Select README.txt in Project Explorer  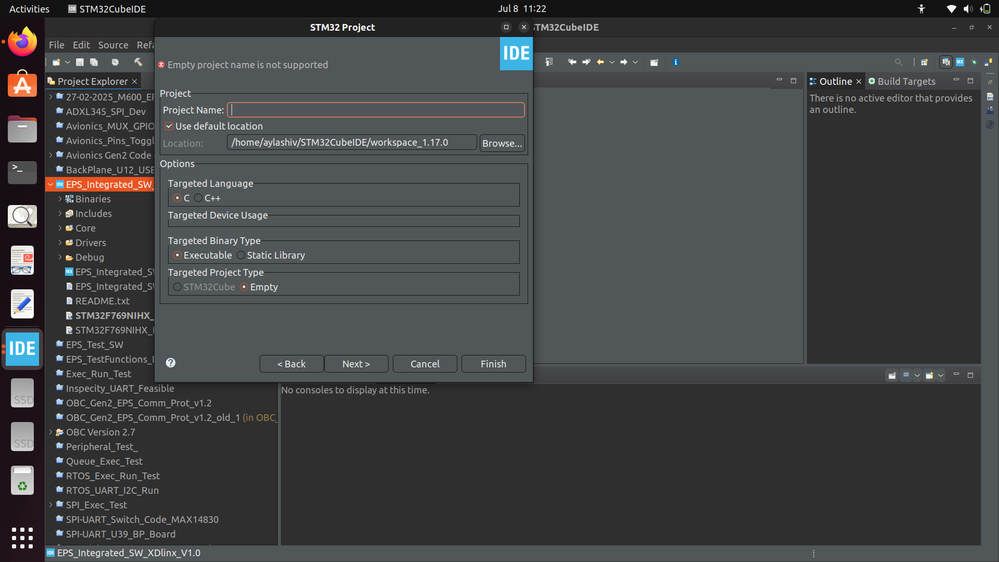coord(102,301)
